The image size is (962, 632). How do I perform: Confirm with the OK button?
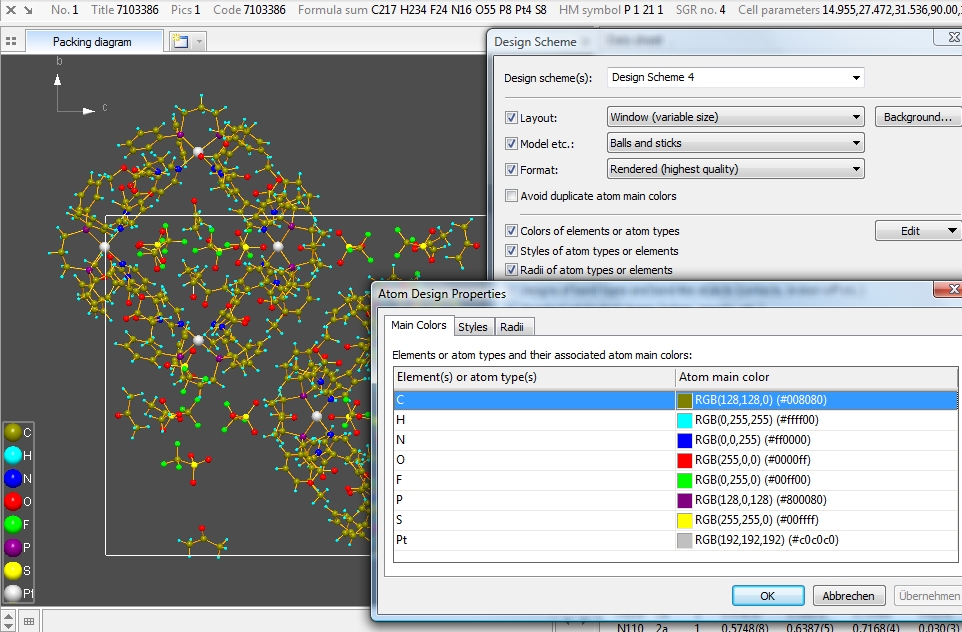coord(768,595)
